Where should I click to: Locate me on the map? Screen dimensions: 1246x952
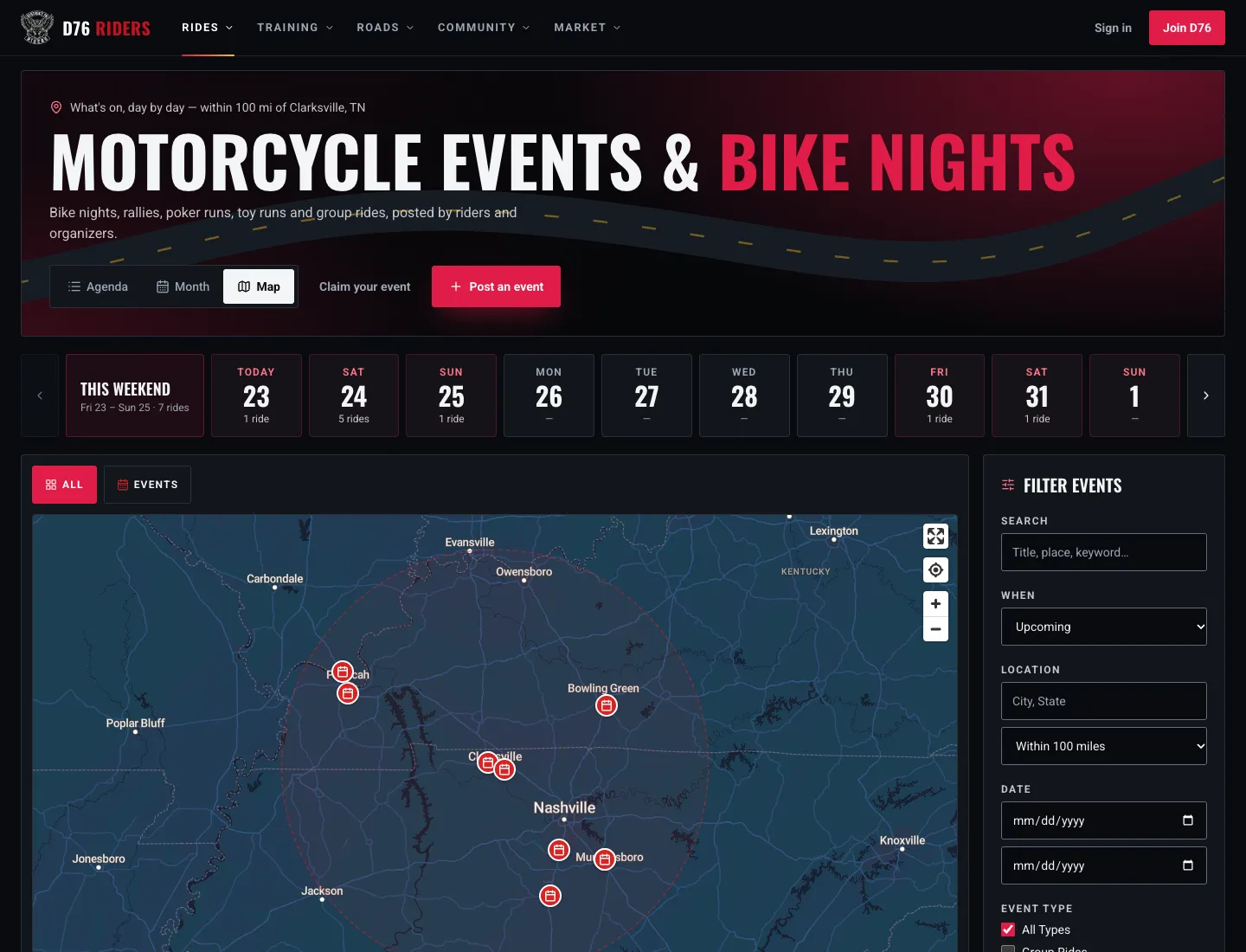pyautogui.click(x=935, y=570)
